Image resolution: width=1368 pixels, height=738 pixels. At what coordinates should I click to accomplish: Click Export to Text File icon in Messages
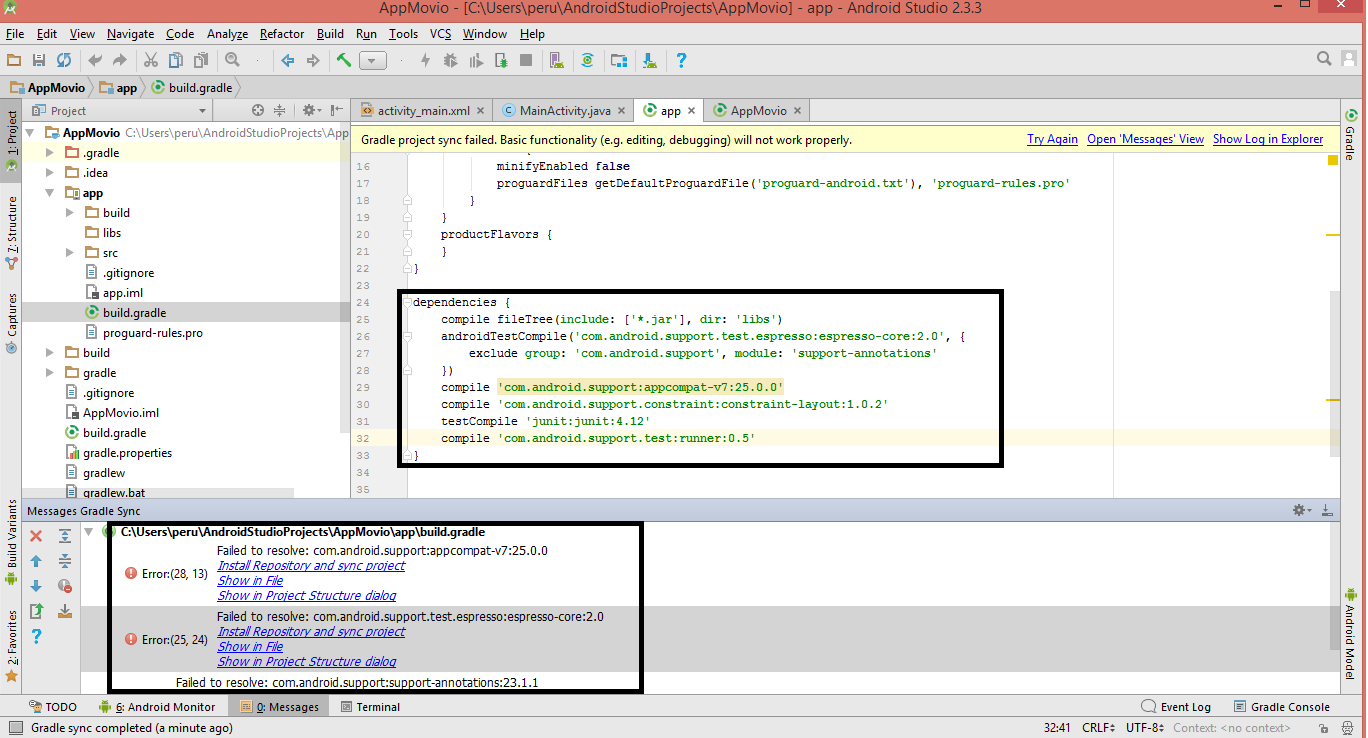[36, 611]
